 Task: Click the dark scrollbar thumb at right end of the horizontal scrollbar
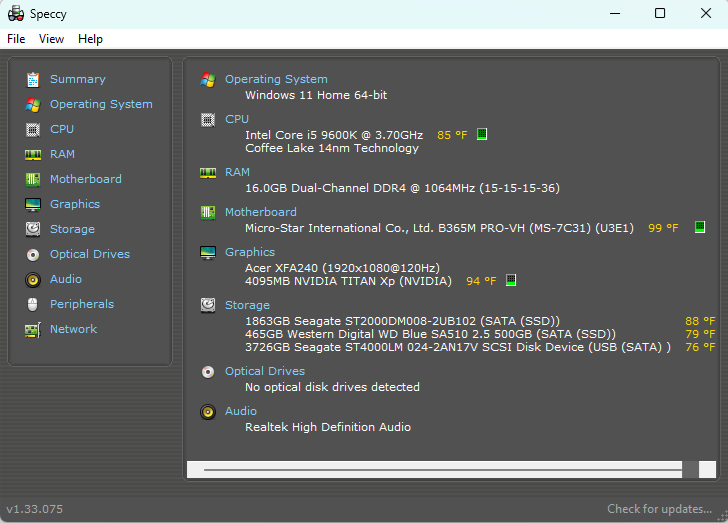[690, 470]
